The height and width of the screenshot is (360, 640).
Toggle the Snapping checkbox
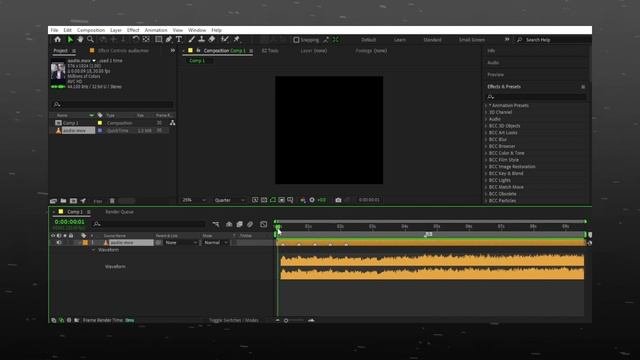tap(296, 40)
